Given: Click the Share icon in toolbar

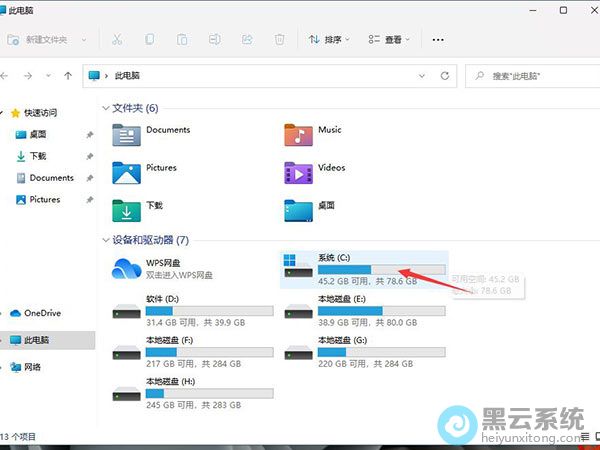Looking at the screenshot, I should click(247, 40).
